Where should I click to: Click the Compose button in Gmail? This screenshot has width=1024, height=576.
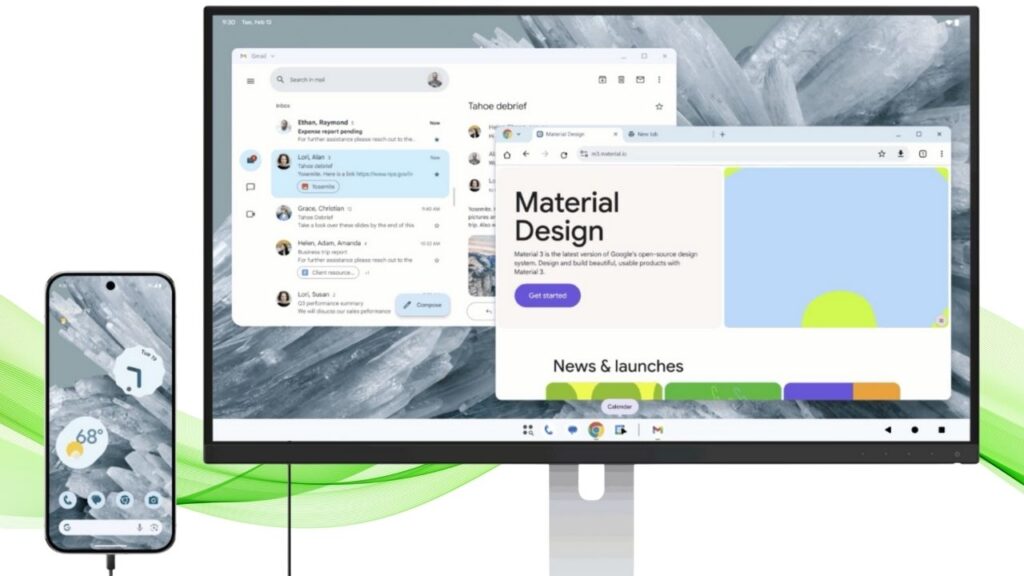pyautogui.click(x=423, y=305)
